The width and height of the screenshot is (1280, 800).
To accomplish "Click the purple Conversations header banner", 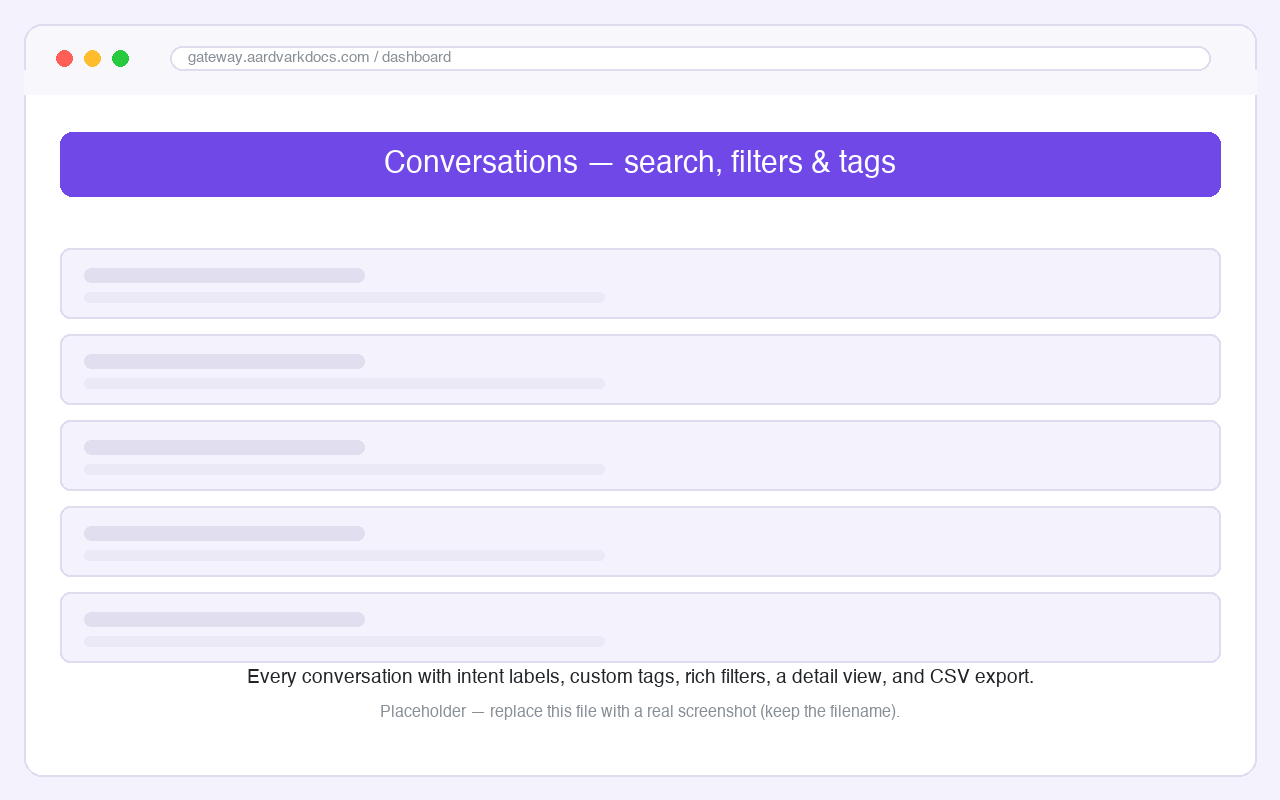I will (640, 164).
